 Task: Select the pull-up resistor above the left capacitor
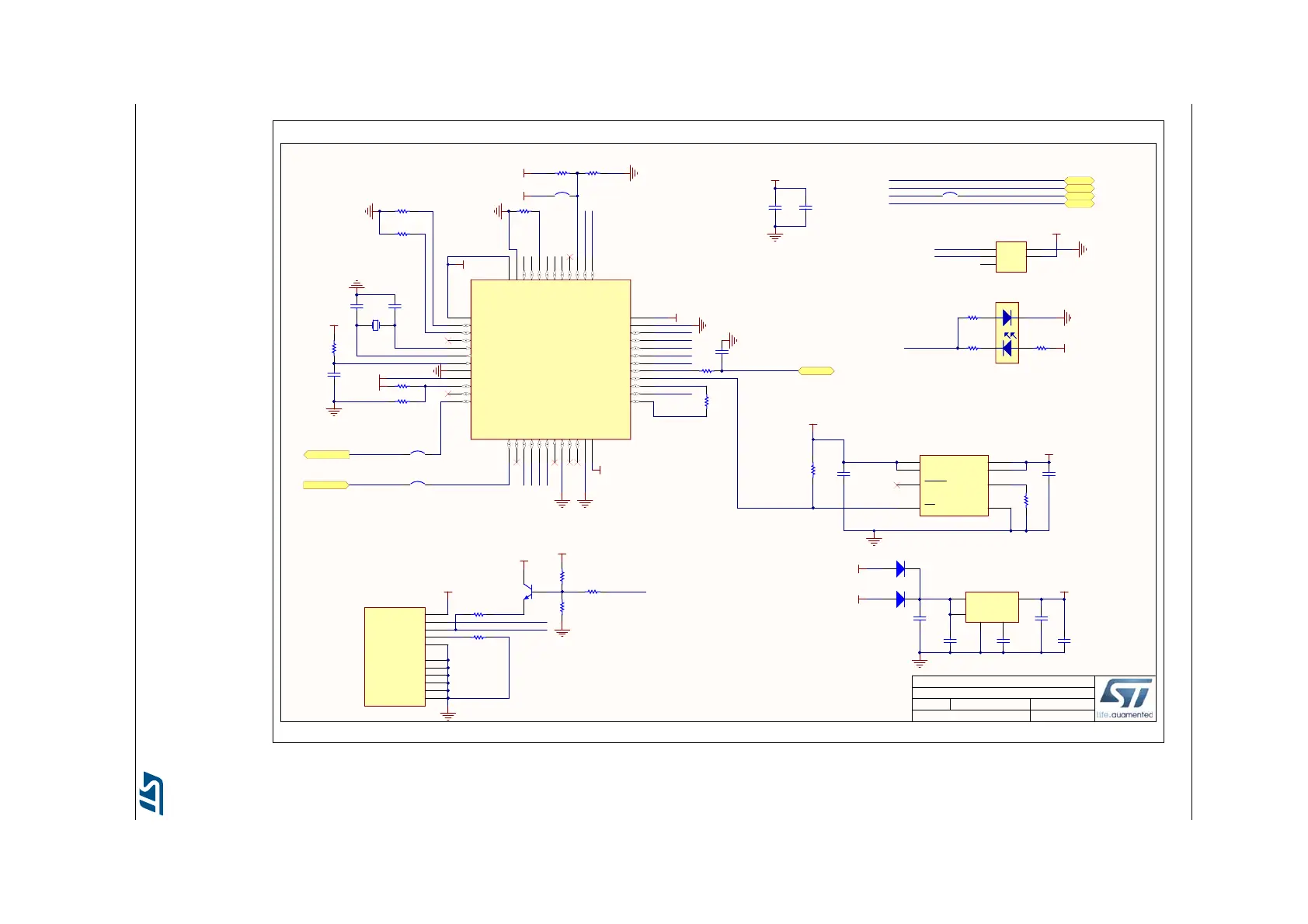334,348
